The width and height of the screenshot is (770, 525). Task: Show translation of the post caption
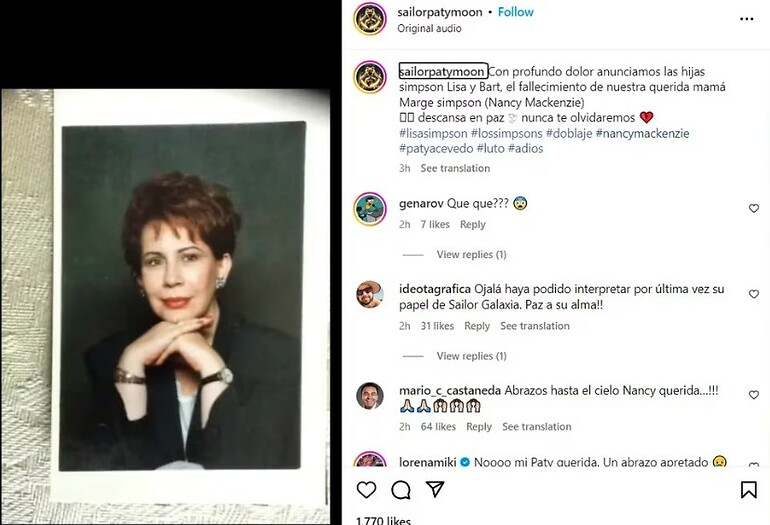click(x=455, y=168)
